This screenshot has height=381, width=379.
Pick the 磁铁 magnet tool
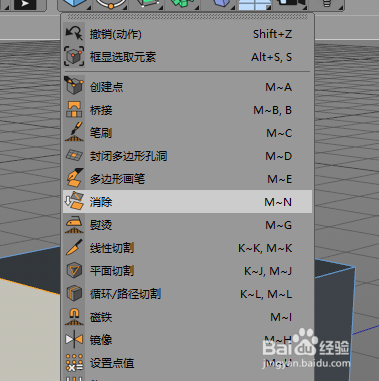click(x=187, y=317)
